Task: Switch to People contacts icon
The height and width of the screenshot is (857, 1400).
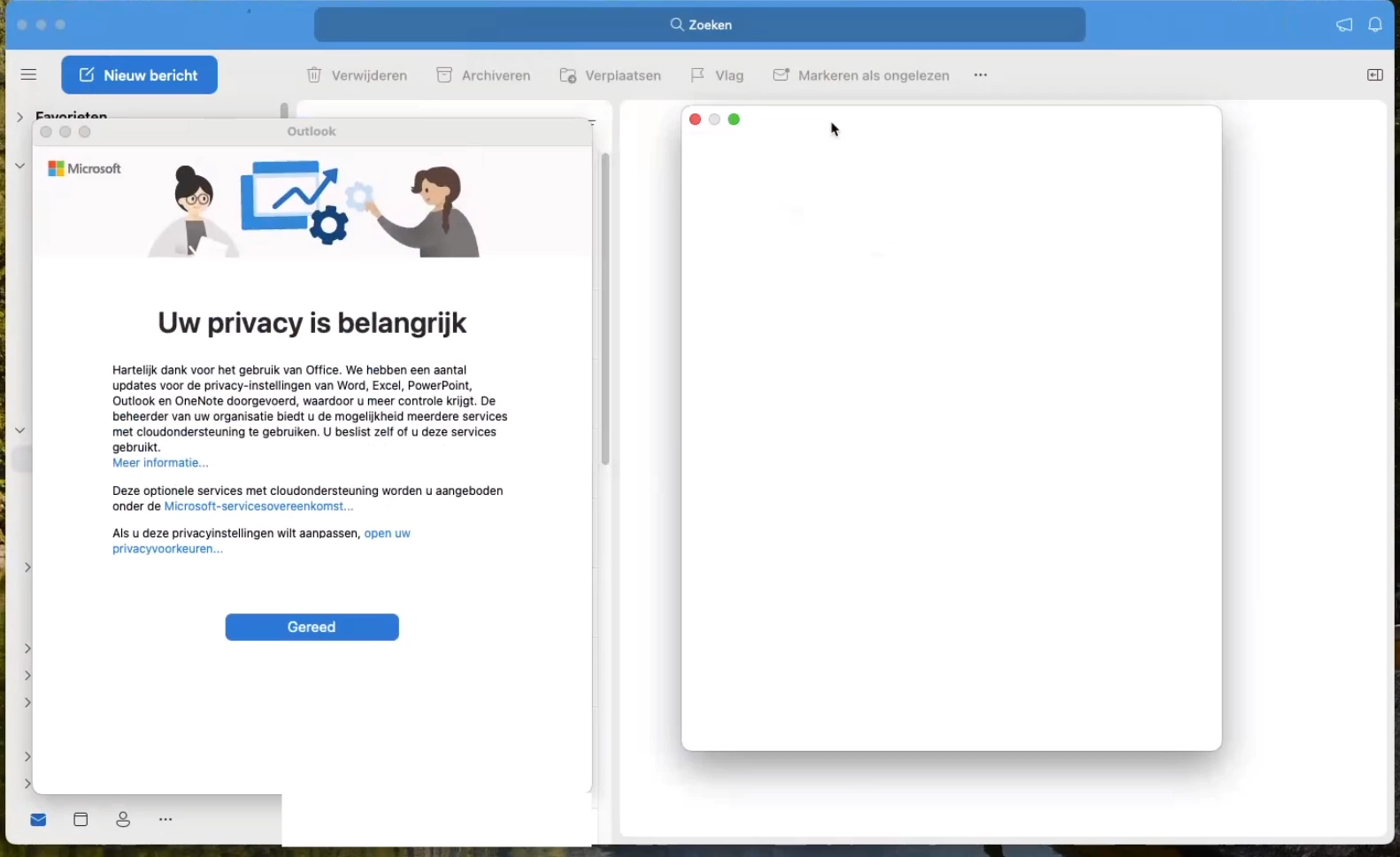Action: point(123,820)
